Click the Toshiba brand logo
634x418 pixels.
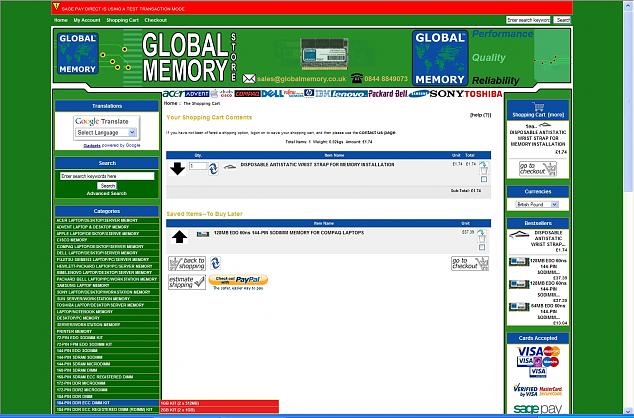[483, 94]
